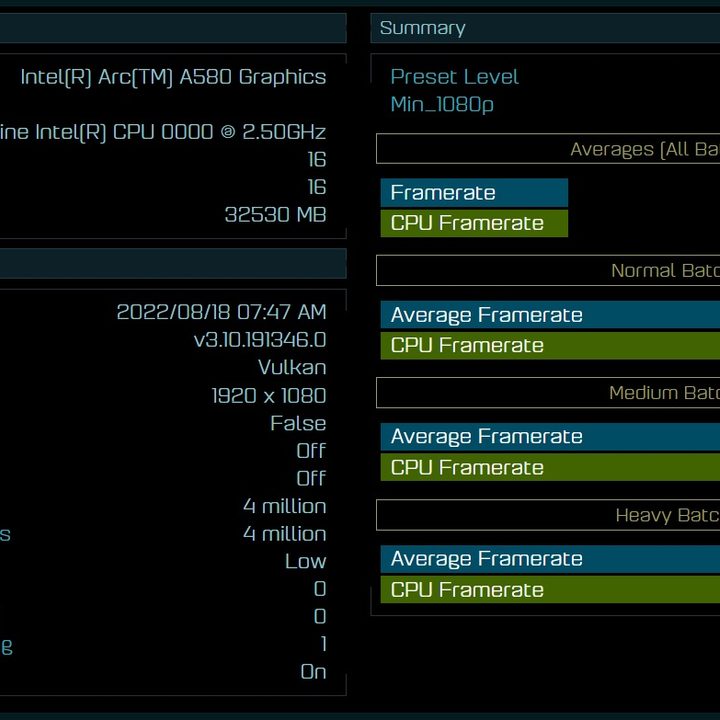Click the 1920 x 1080 resolution value

(269, 396)
